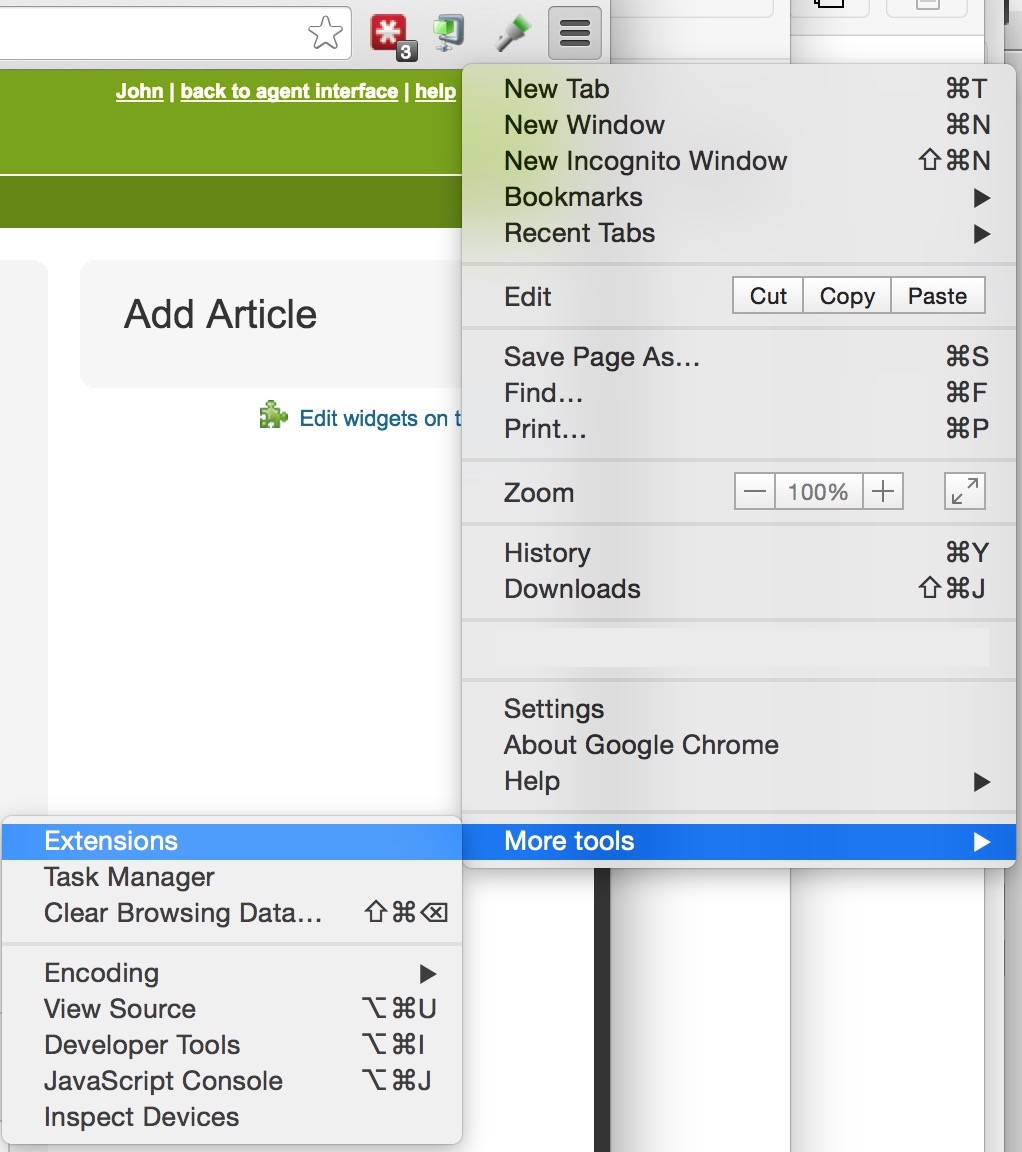The width and height of the screenshot is (1022, 1152).
Task: Open Developer Tools menu item
Action: point(142,1045)
